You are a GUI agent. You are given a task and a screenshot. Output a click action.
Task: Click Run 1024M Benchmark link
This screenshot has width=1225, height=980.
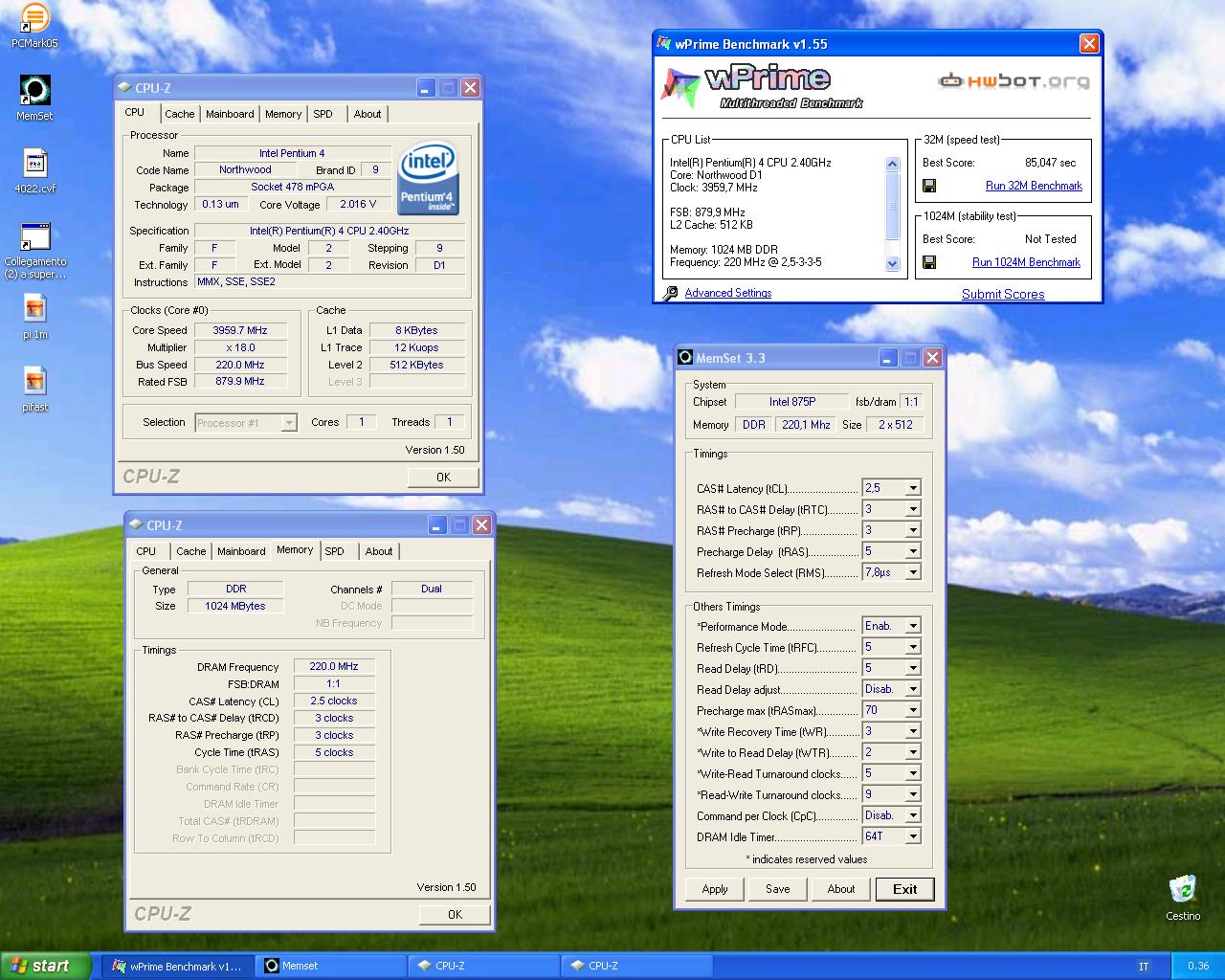[1026, 262]
